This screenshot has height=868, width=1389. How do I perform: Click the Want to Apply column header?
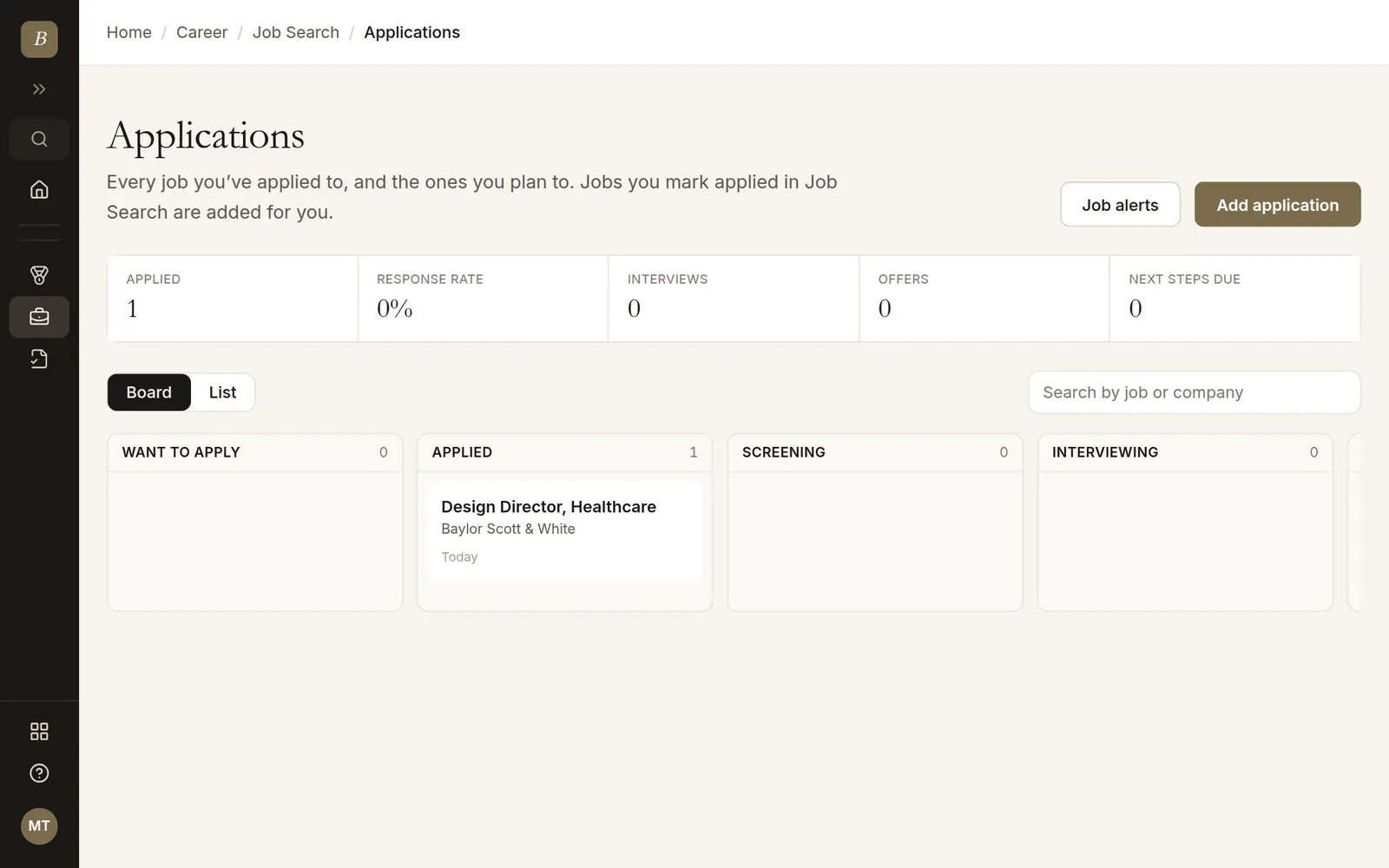(255, 452)
